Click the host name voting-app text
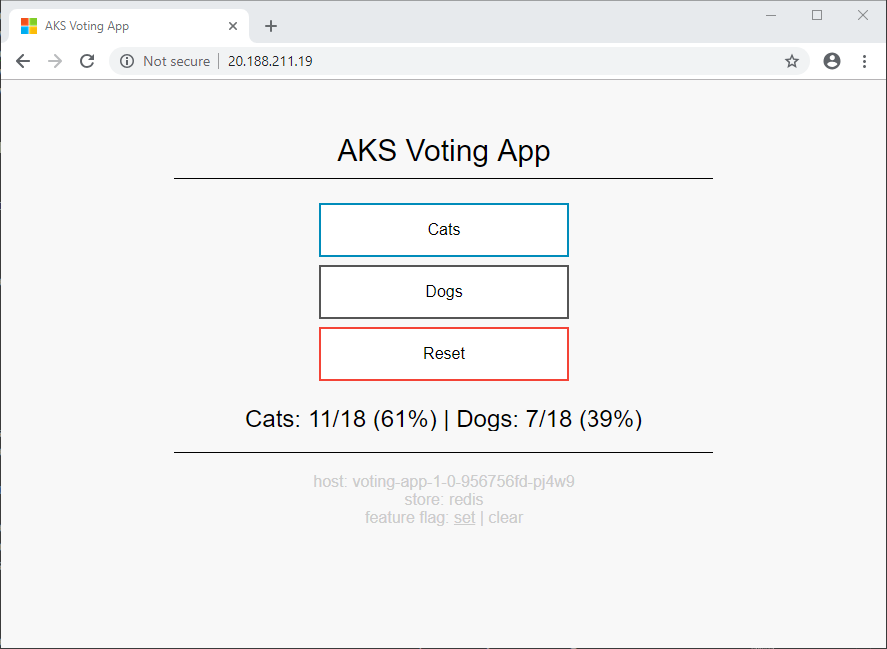 (x=443, y=482)
